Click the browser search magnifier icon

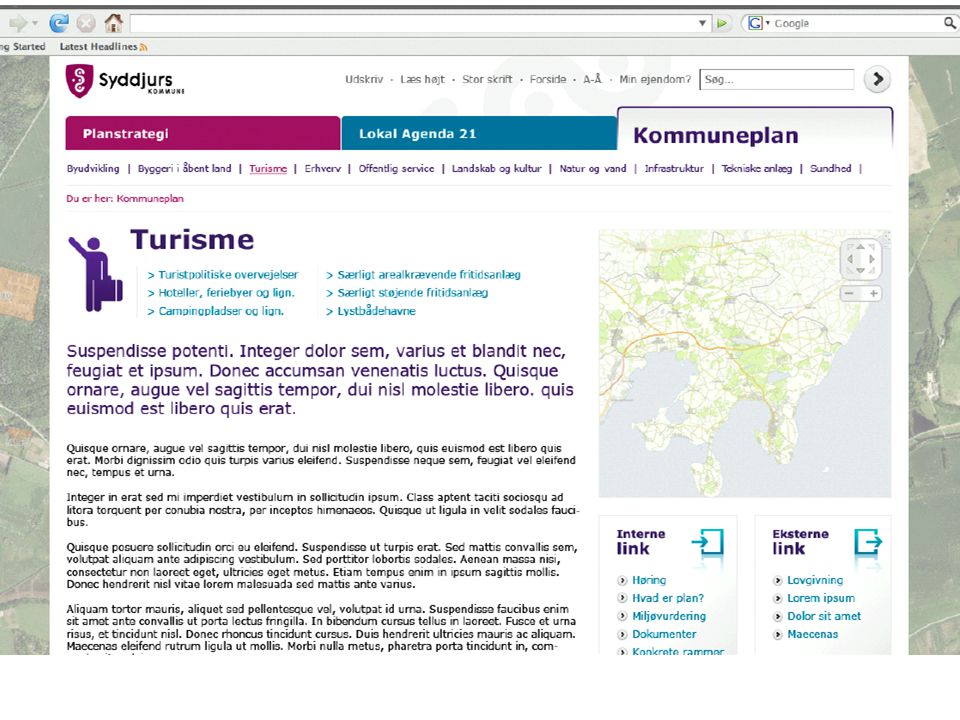tap(950, 23)
